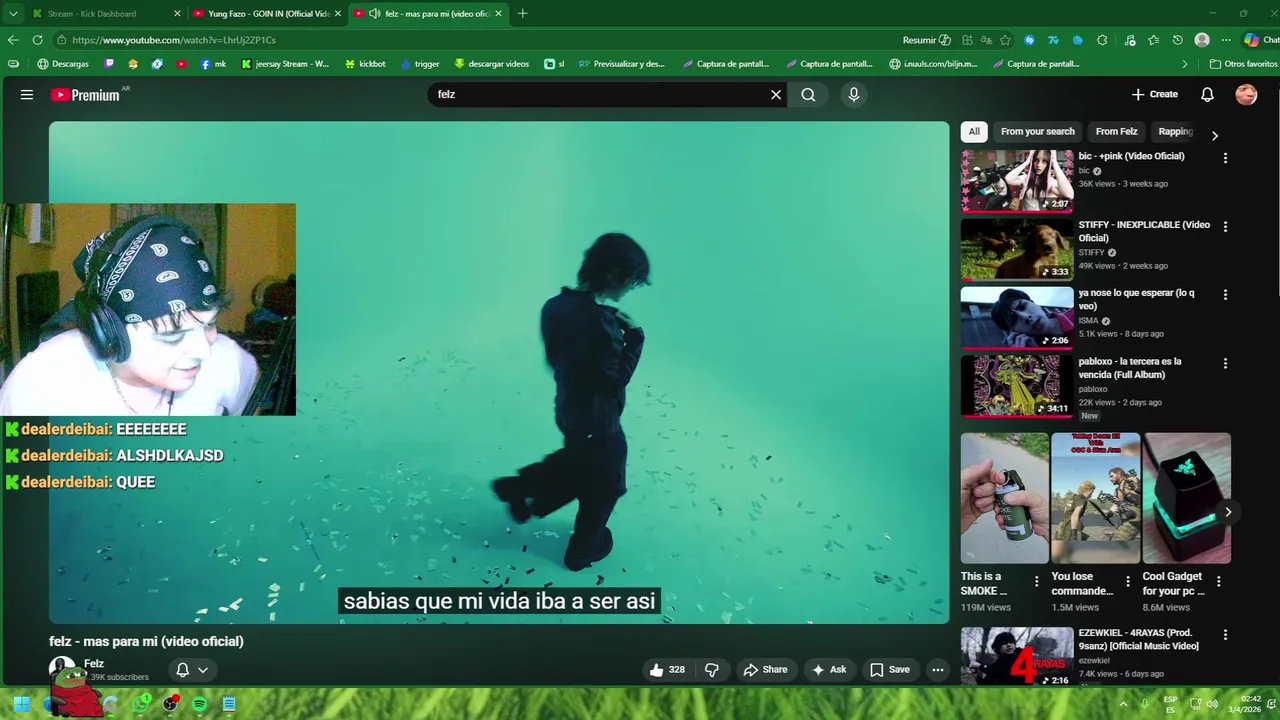Open the Felz channel name link
This screenshot has height=720, width=1280.
94,664
